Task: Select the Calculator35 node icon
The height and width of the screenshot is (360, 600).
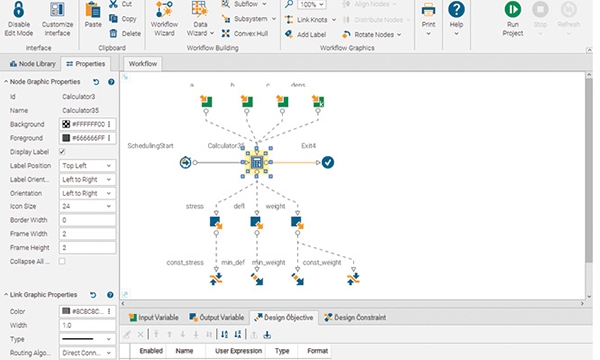Action: point(257,163)
